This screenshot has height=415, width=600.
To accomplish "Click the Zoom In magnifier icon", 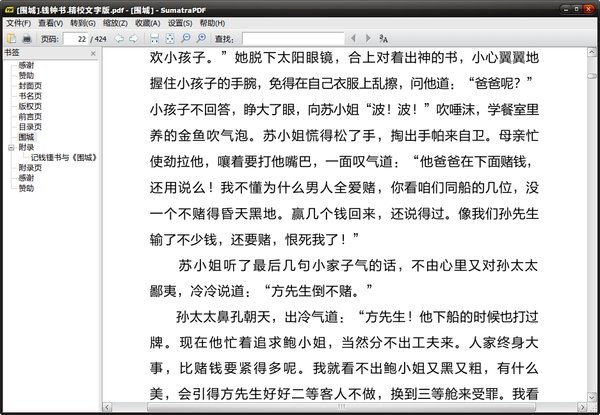I will point(201,38).
